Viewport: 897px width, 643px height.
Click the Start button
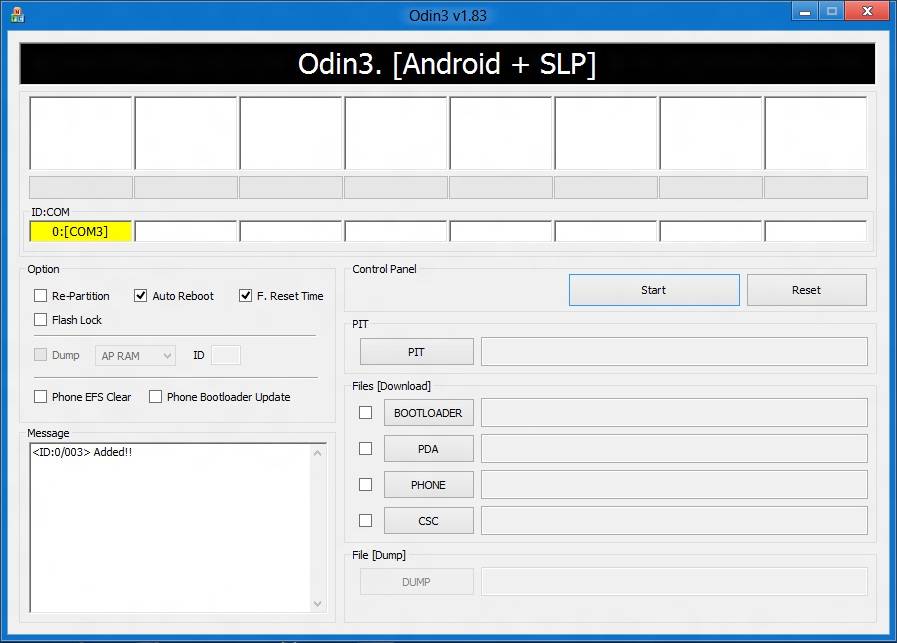coord(654,290)
